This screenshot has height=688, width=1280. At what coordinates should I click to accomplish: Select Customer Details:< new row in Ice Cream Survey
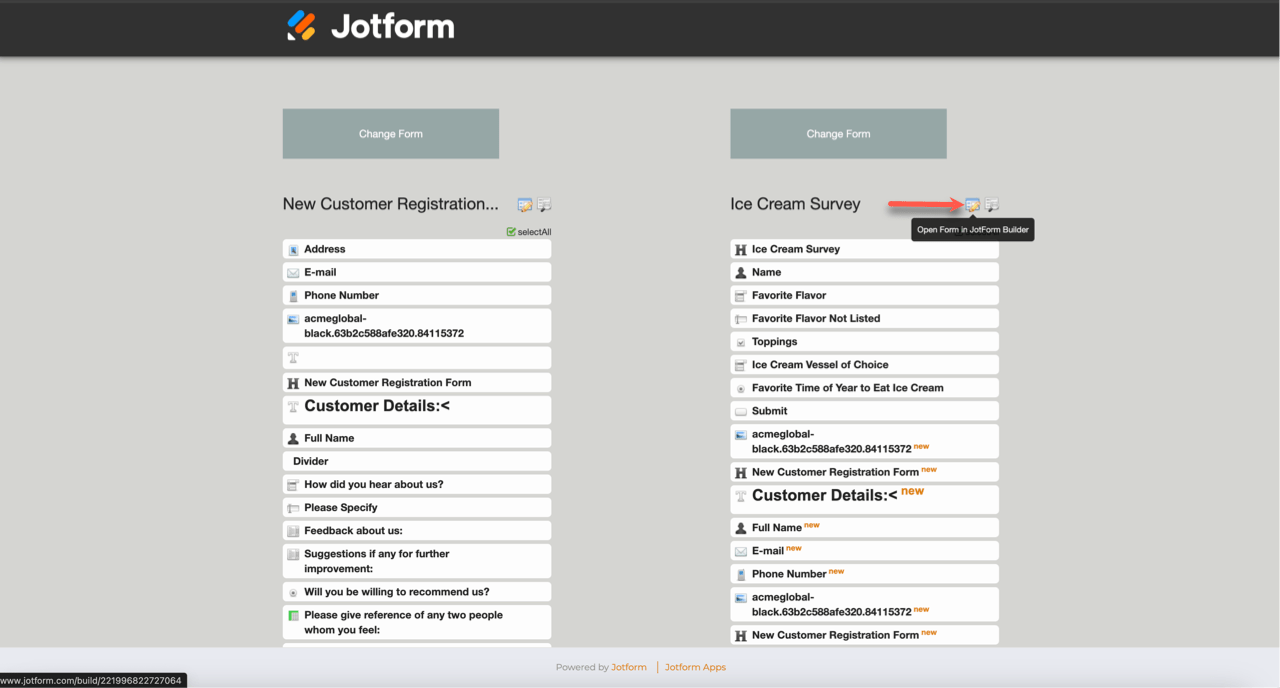(x=865, y=499)
